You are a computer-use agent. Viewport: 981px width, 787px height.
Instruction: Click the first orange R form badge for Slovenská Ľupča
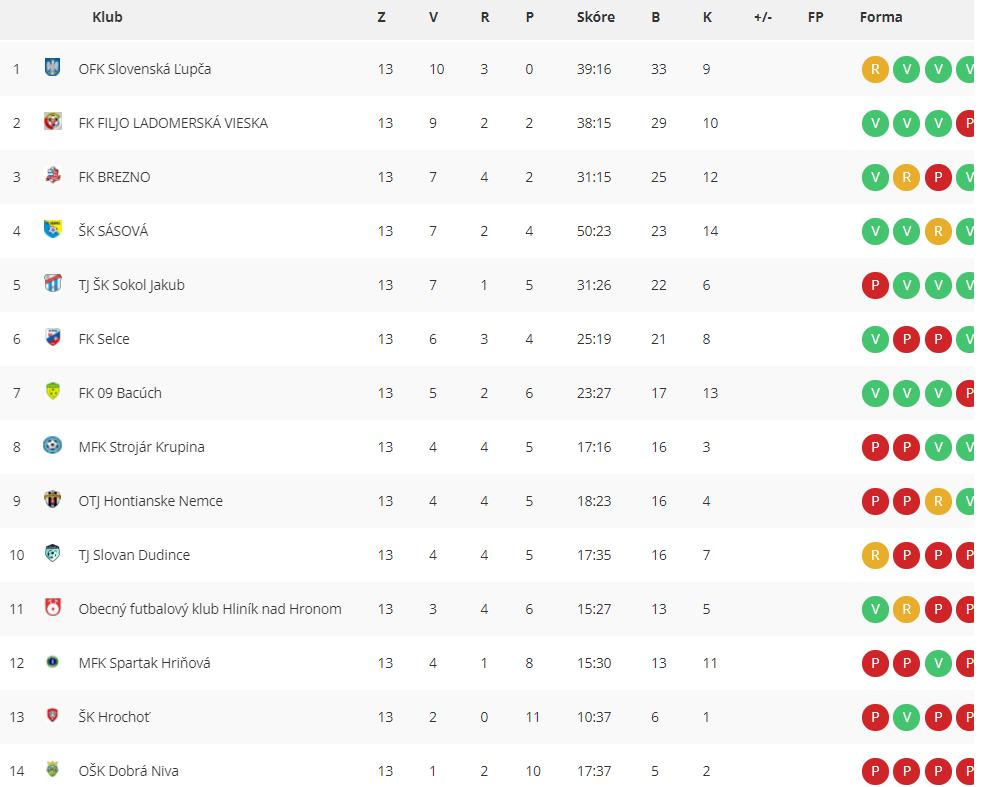click(x=875, y=69)
